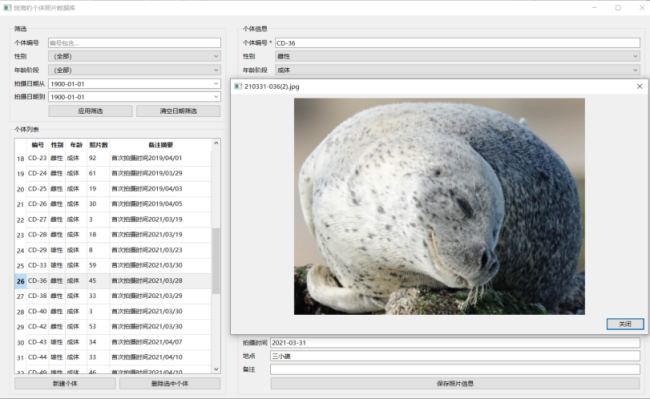Sort by the 性别 column header

(x=57, y=145)
